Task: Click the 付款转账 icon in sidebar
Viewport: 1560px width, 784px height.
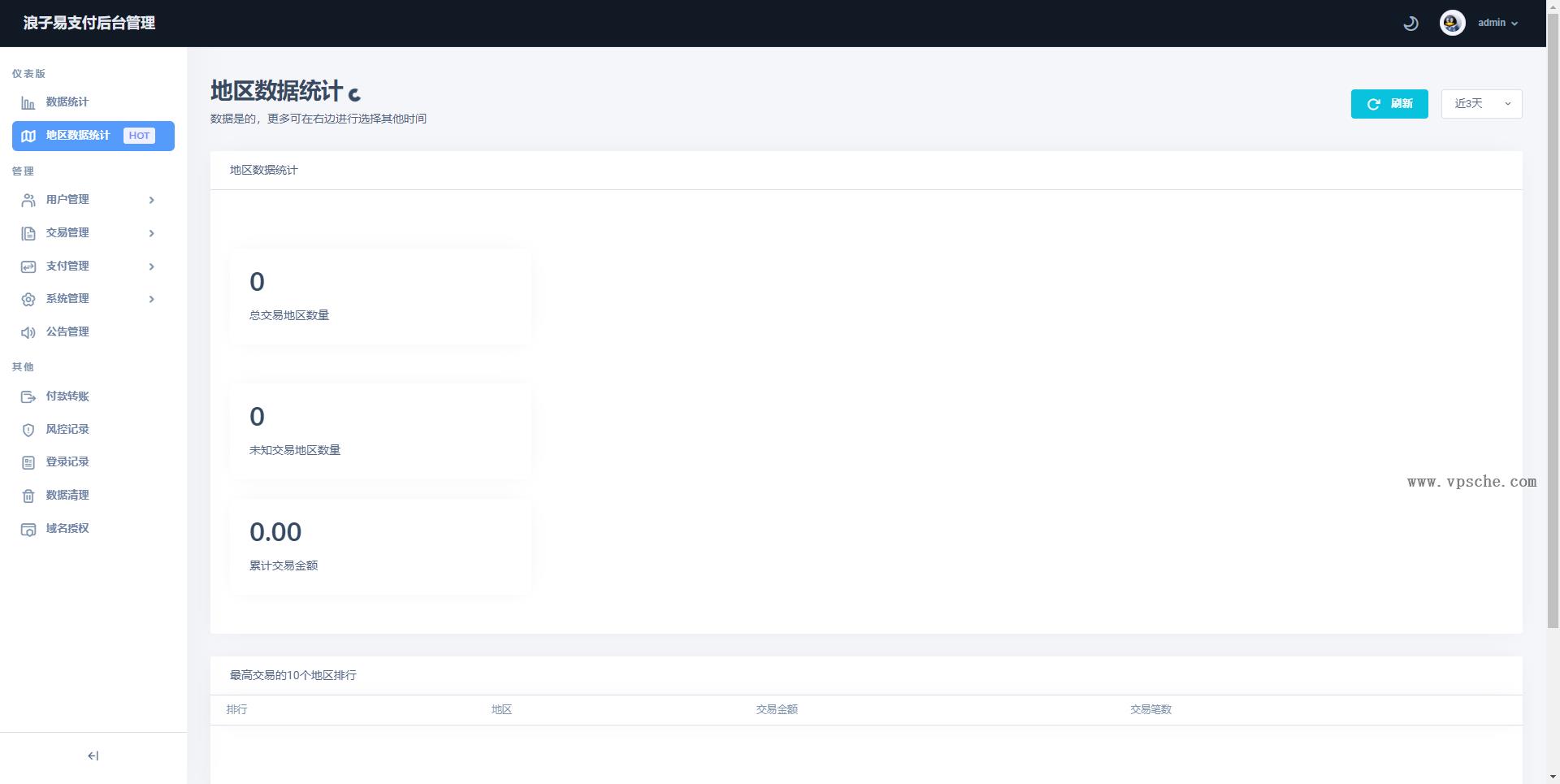Action: coord(28,396)
